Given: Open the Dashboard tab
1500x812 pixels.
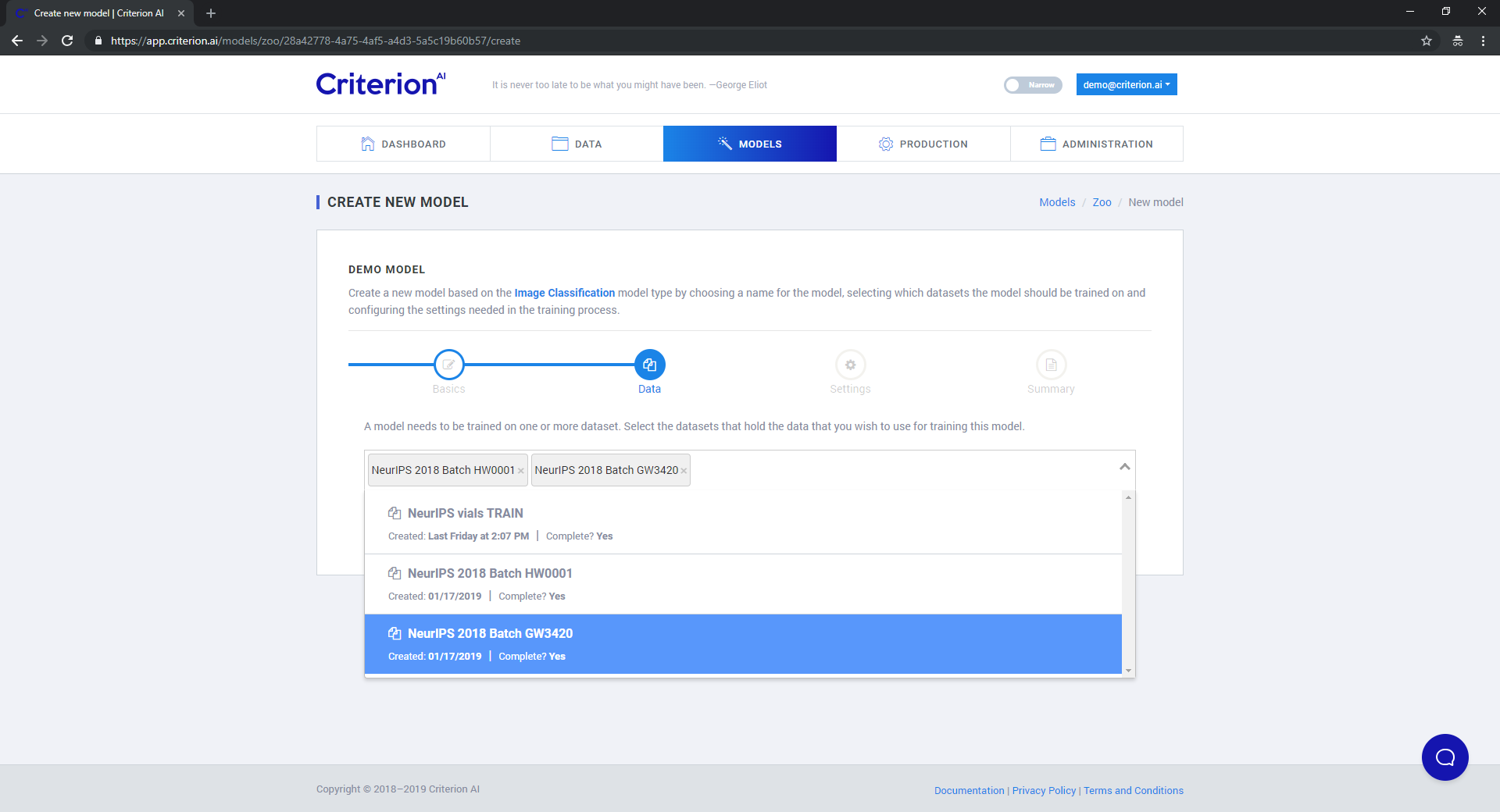Looking at the screenshot, I should pyautogui.click(x=403, y=144).
